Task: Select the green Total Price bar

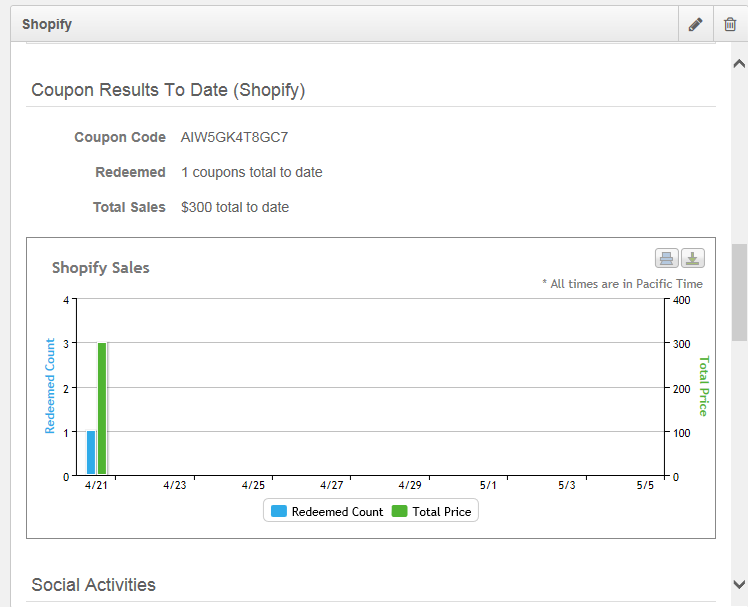Action: pos(102,408)
